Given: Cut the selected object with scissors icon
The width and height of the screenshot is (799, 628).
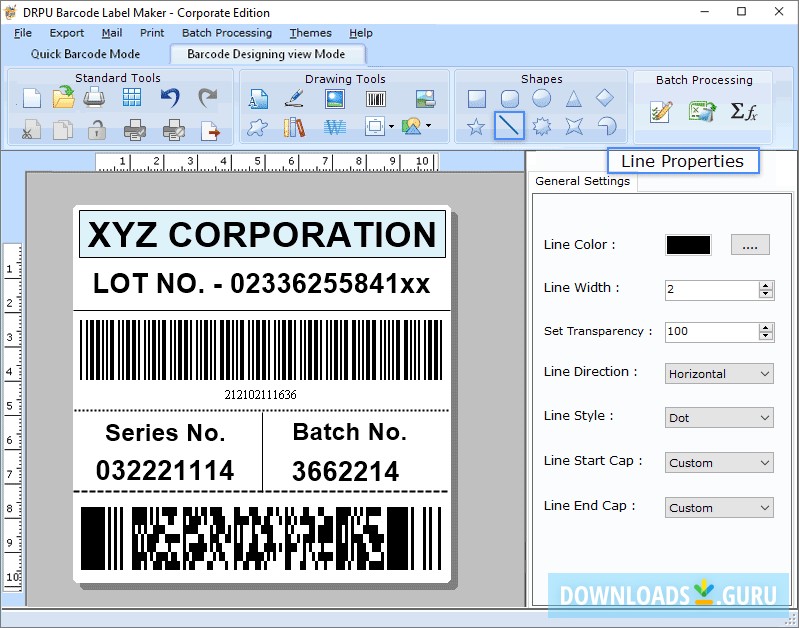Looking at the screenshot, I should tap(32, 129).
